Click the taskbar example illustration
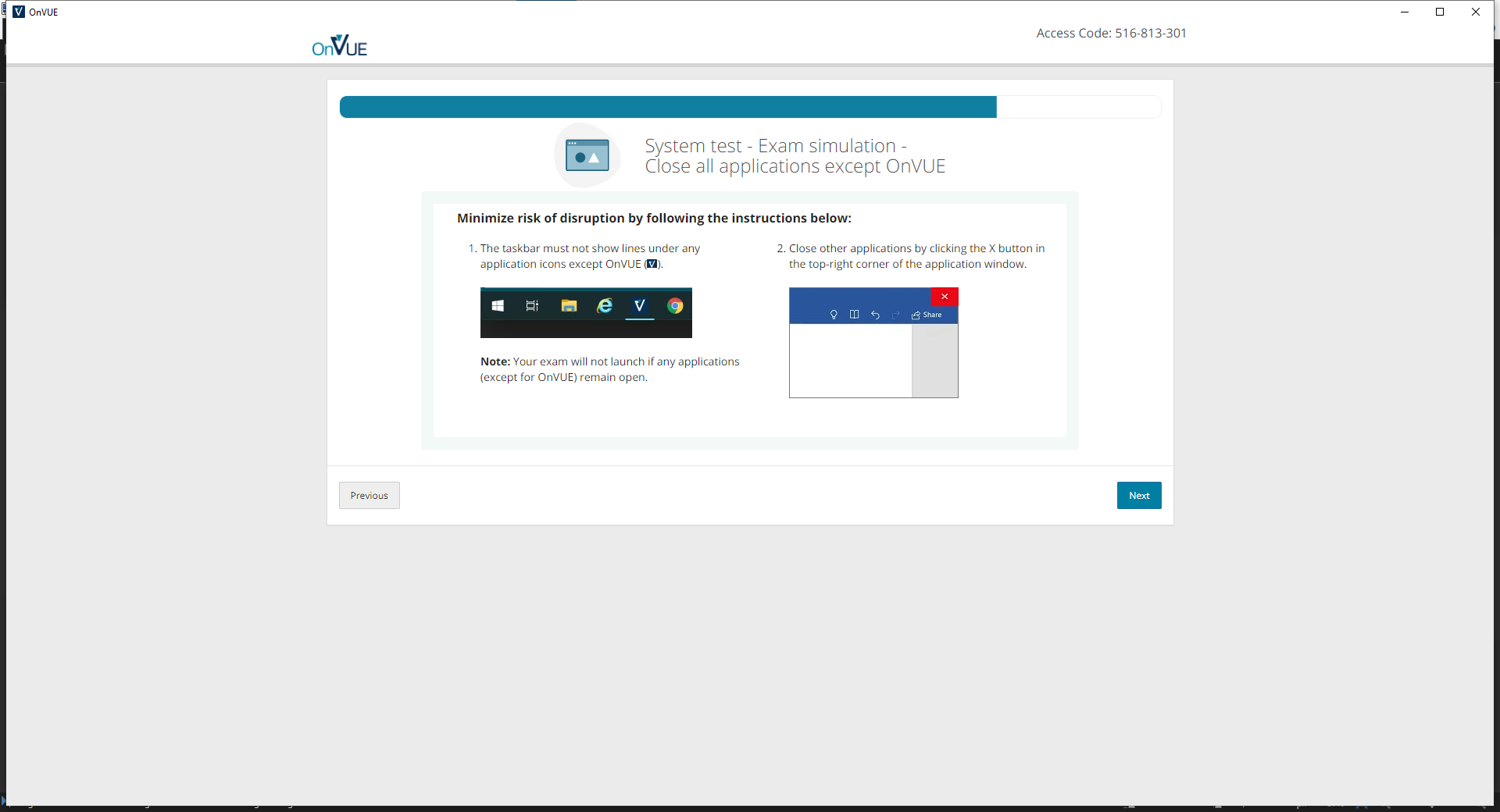1500x812 pixels. pyautogui.click(x=586, y=312)
